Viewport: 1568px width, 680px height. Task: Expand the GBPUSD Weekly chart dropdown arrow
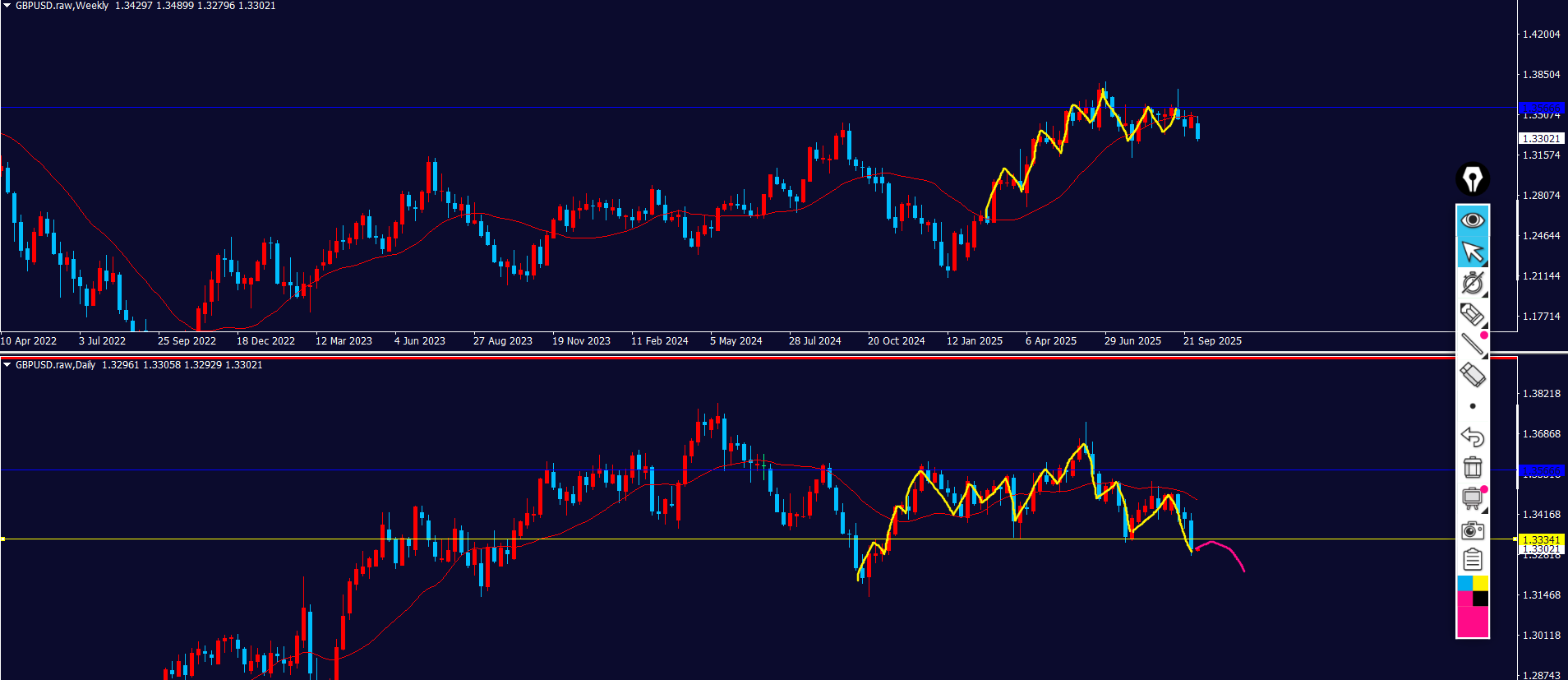point(7,6)
